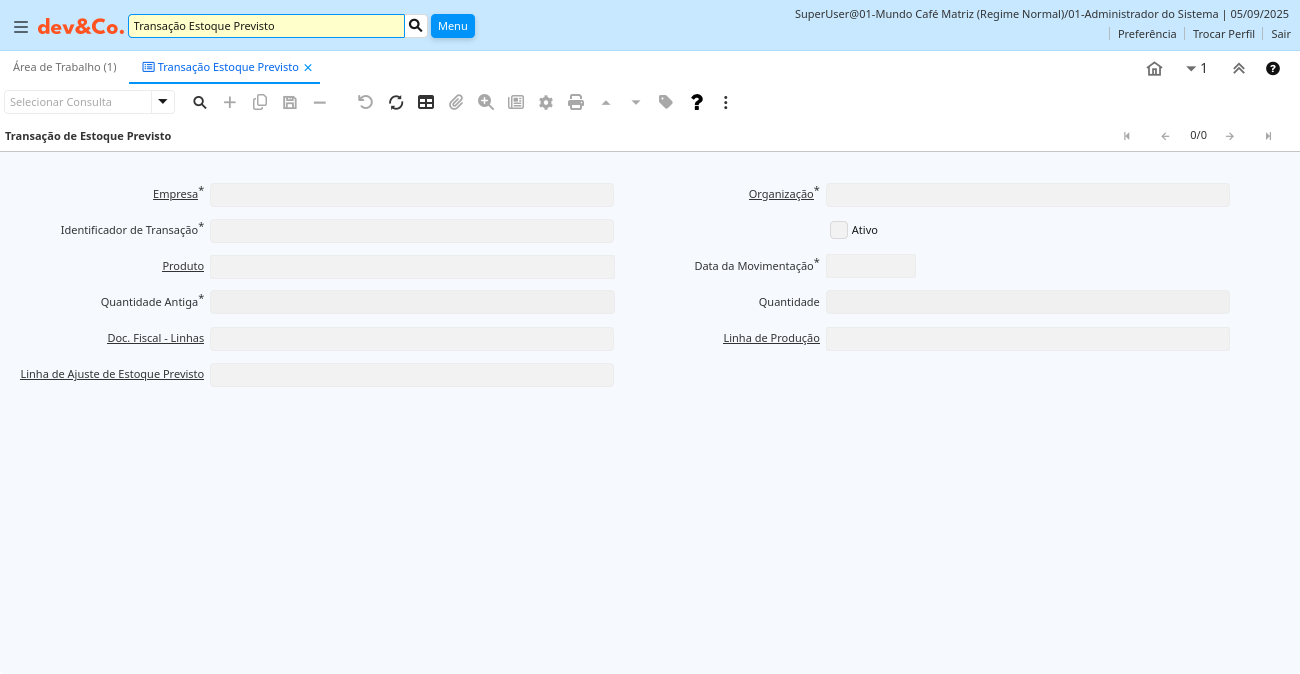The height and width of the screenshot is (674, 1300).
Task: Open the dropdown arrow next to number 1
Action: (1191, 68)
